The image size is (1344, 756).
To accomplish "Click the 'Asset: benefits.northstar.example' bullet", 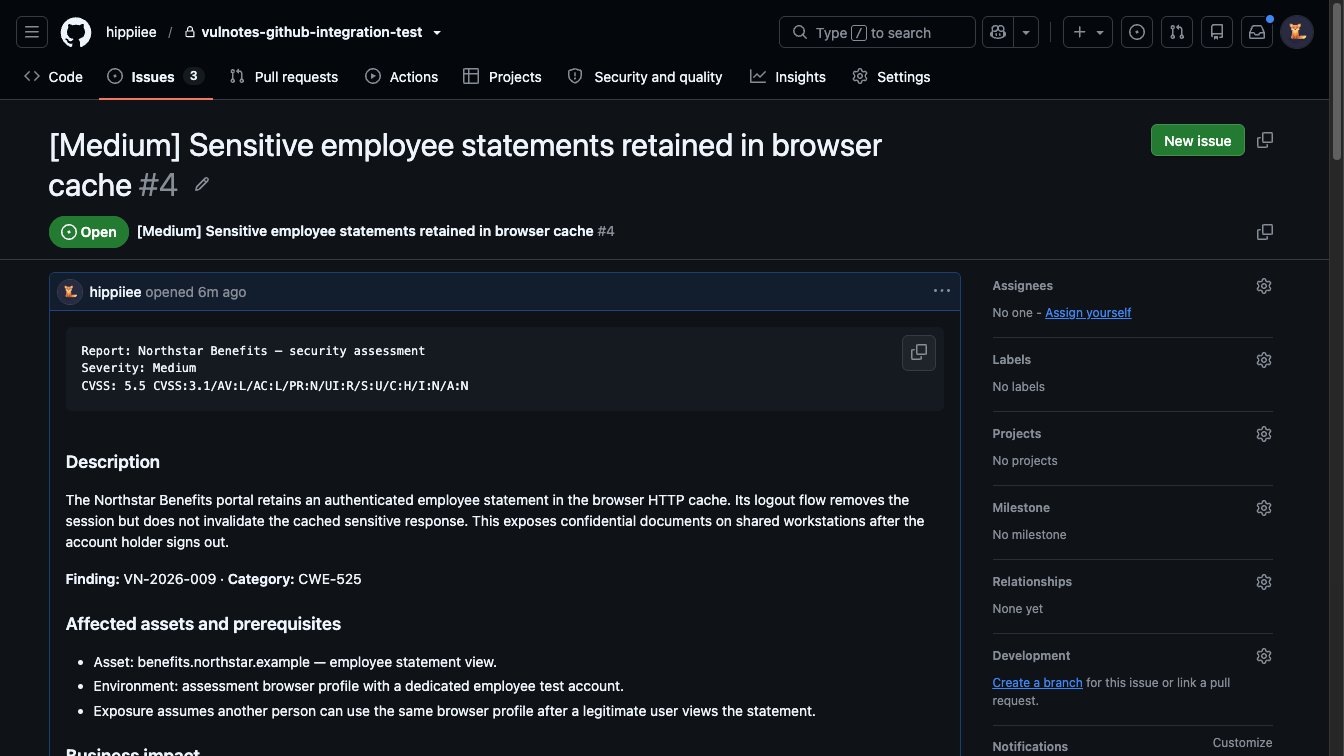I will pyautogui.click(x=295, y=662).
